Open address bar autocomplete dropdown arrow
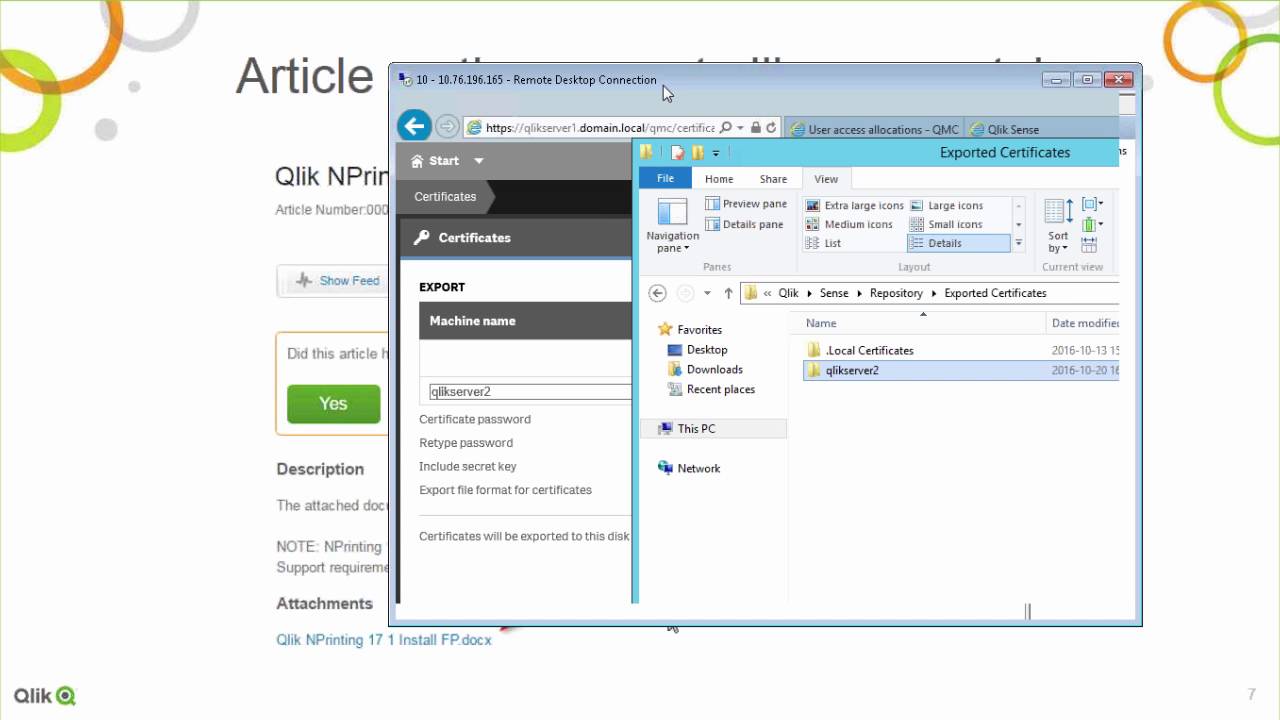 pos(740,128)
